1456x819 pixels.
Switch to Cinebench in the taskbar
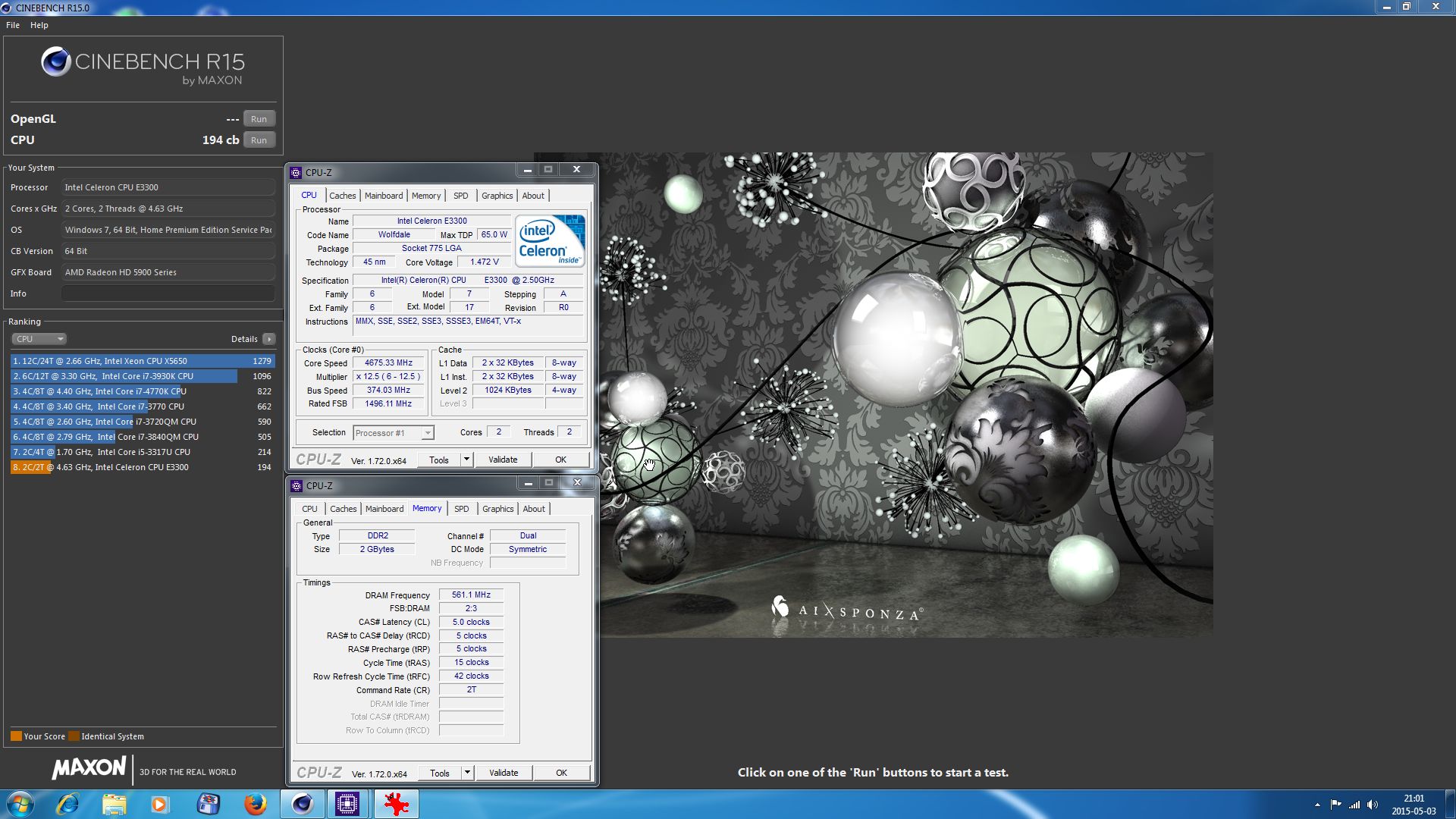pyautogui.click(x=303, y=804)
